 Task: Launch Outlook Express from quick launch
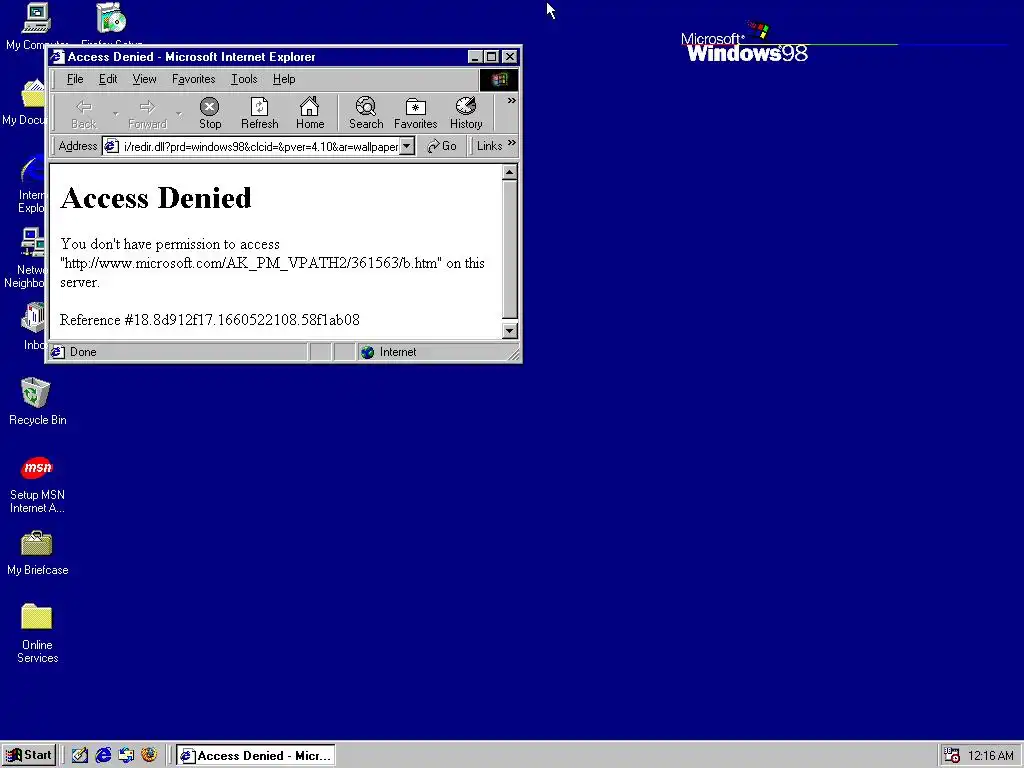point(126,756)
